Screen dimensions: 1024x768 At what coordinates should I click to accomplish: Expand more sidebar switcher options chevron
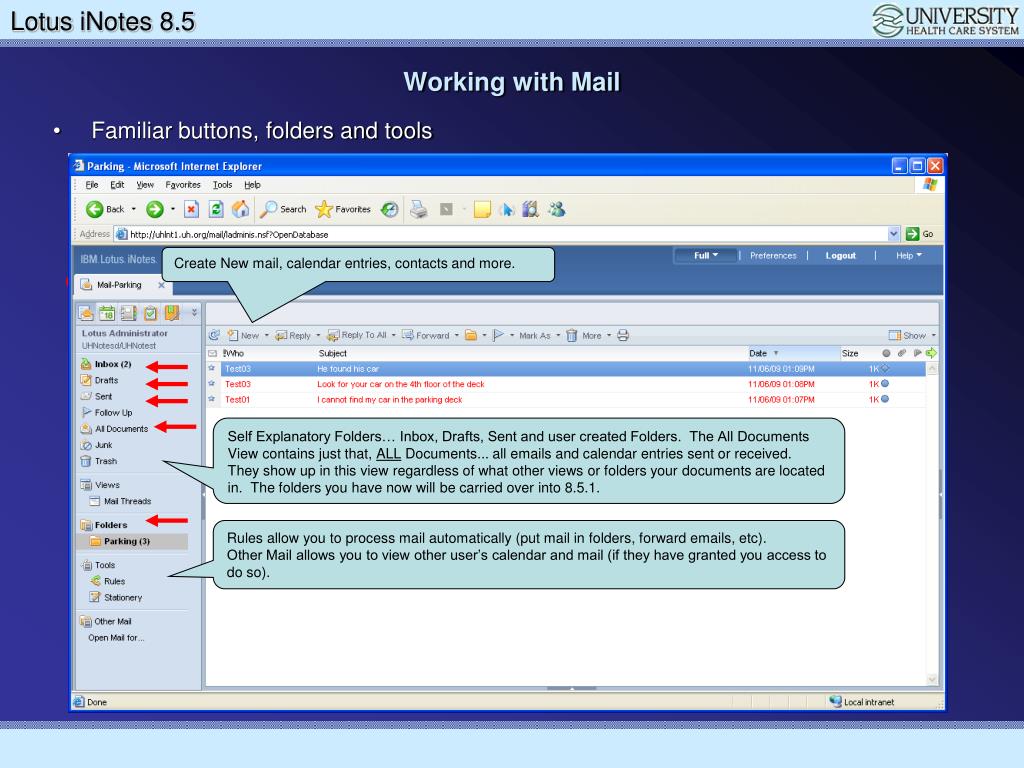tap(194, 313)
